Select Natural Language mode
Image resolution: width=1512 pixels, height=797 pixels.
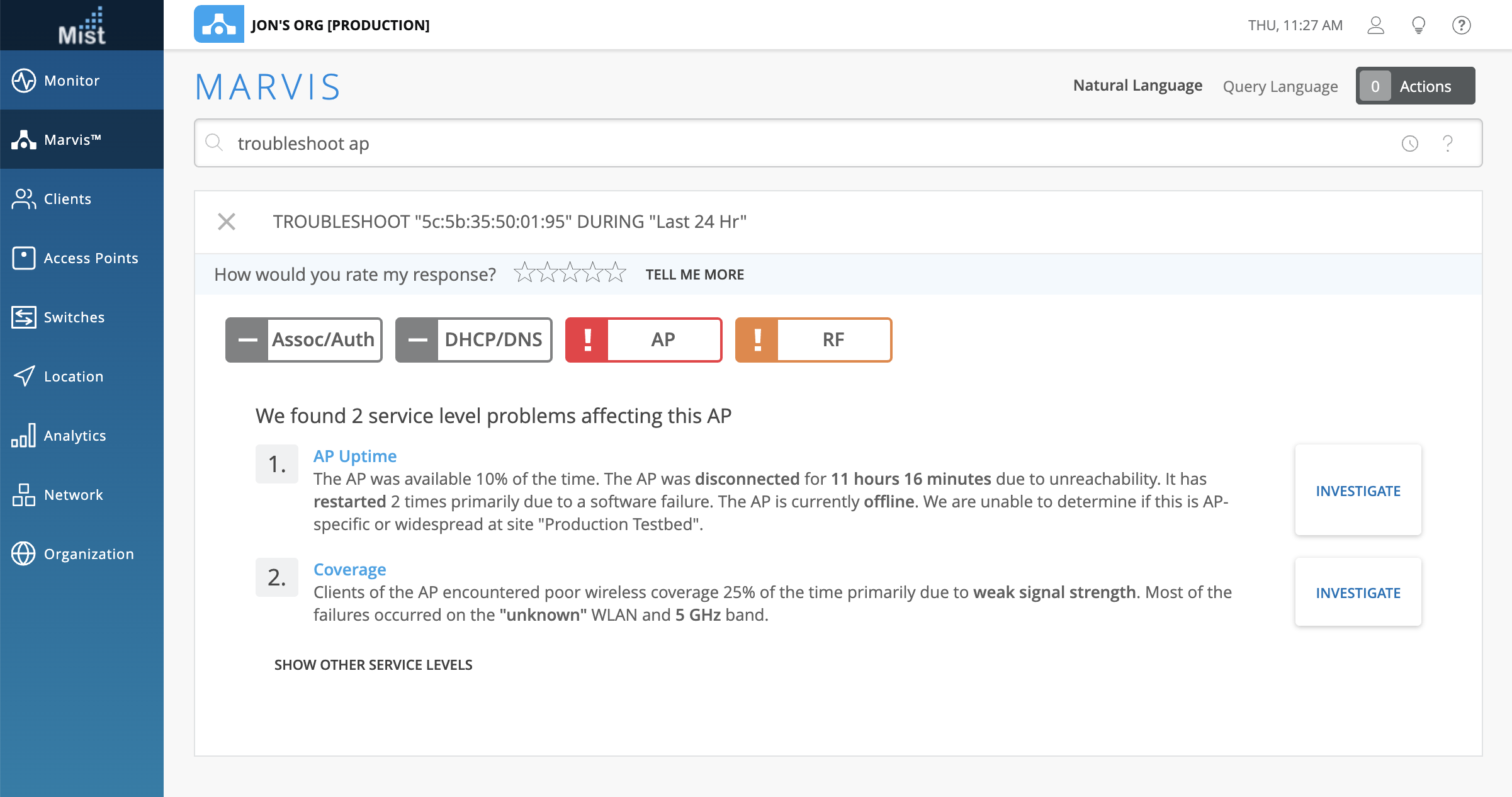point(1137,86)
